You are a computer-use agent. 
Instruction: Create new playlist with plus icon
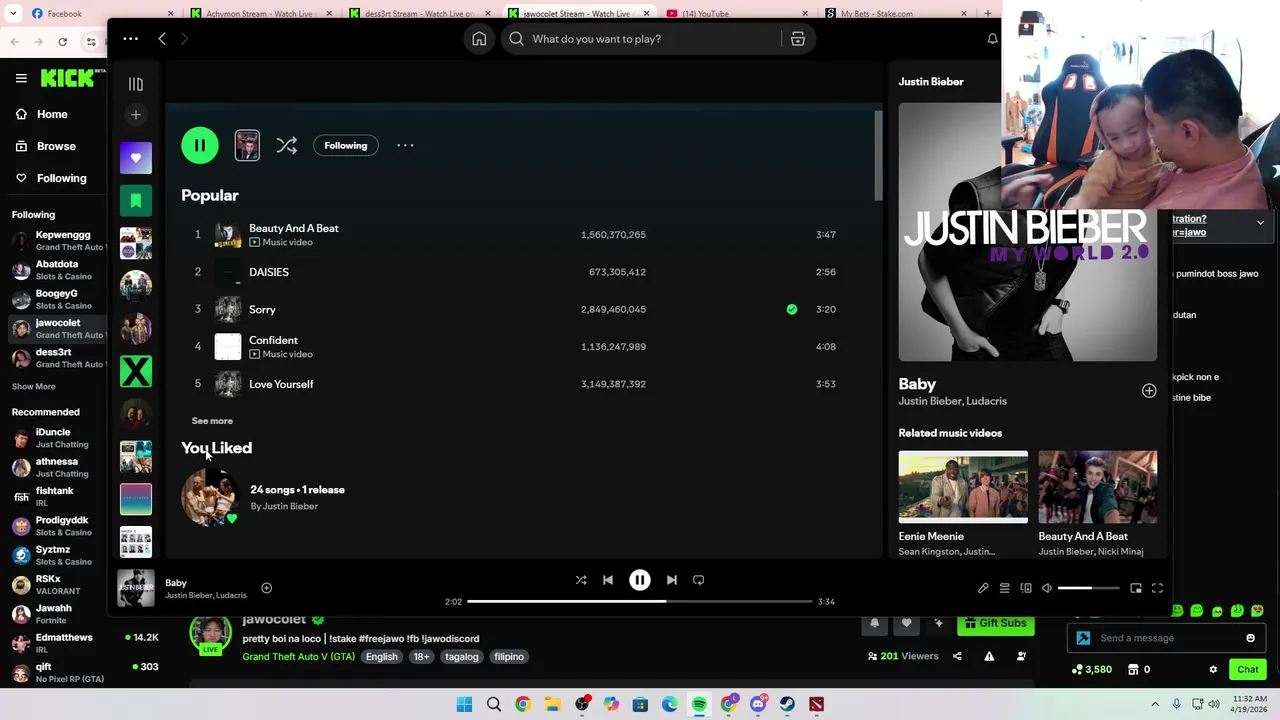pos(136,115)
